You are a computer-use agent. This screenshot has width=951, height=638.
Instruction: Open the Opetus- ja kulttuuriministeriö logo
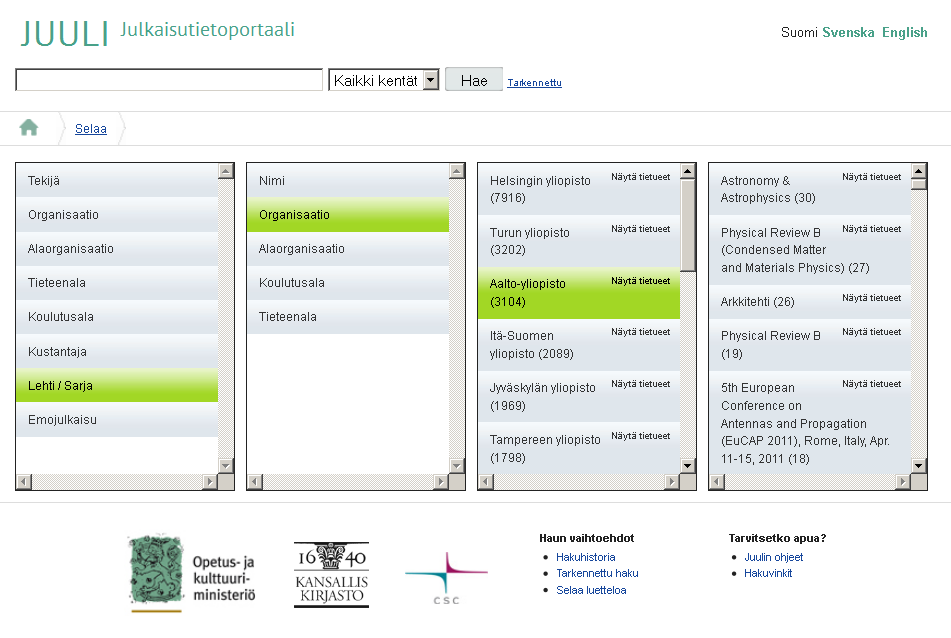pos(192,573)
